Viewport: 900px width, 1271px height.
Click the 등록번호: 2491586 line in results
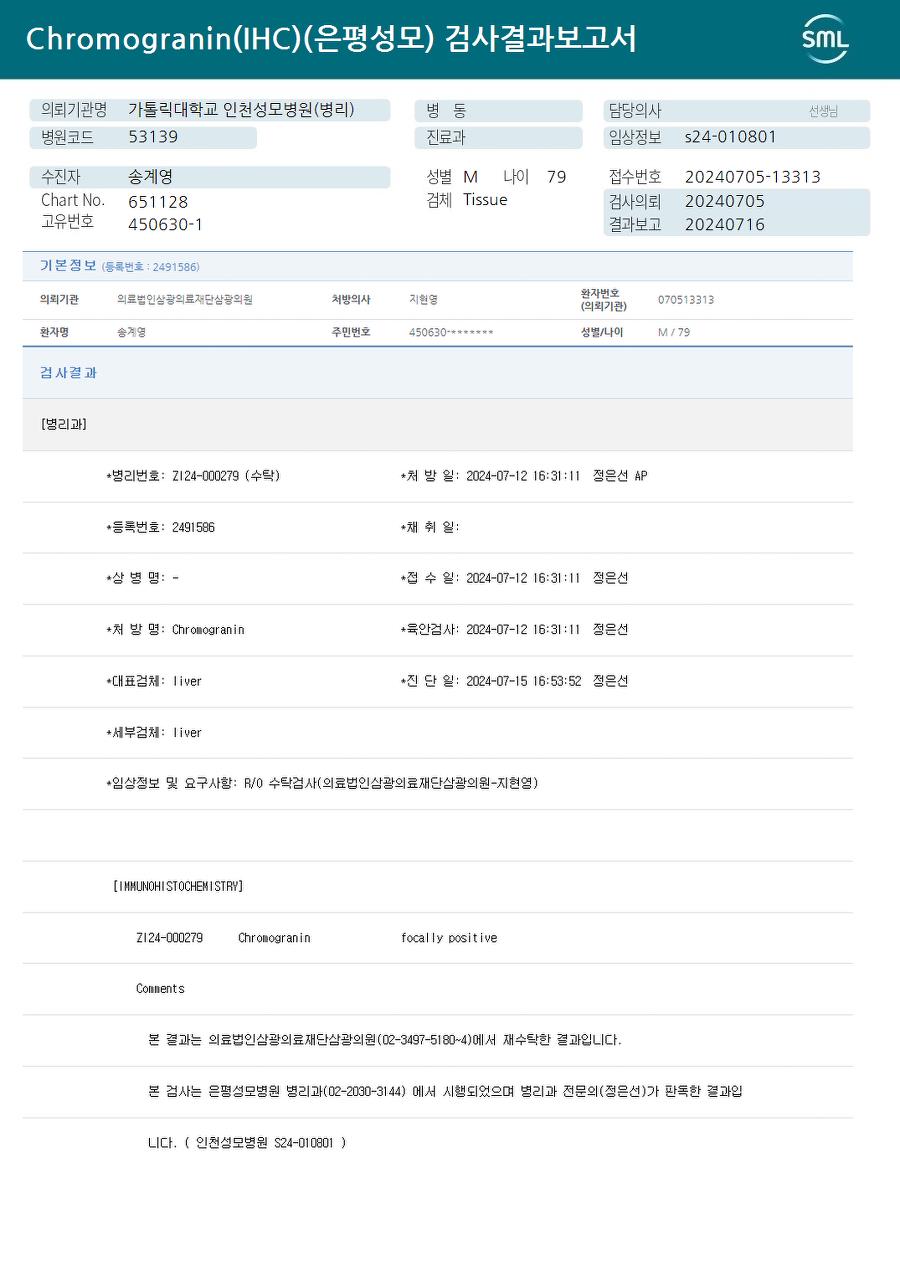(160, 527)
